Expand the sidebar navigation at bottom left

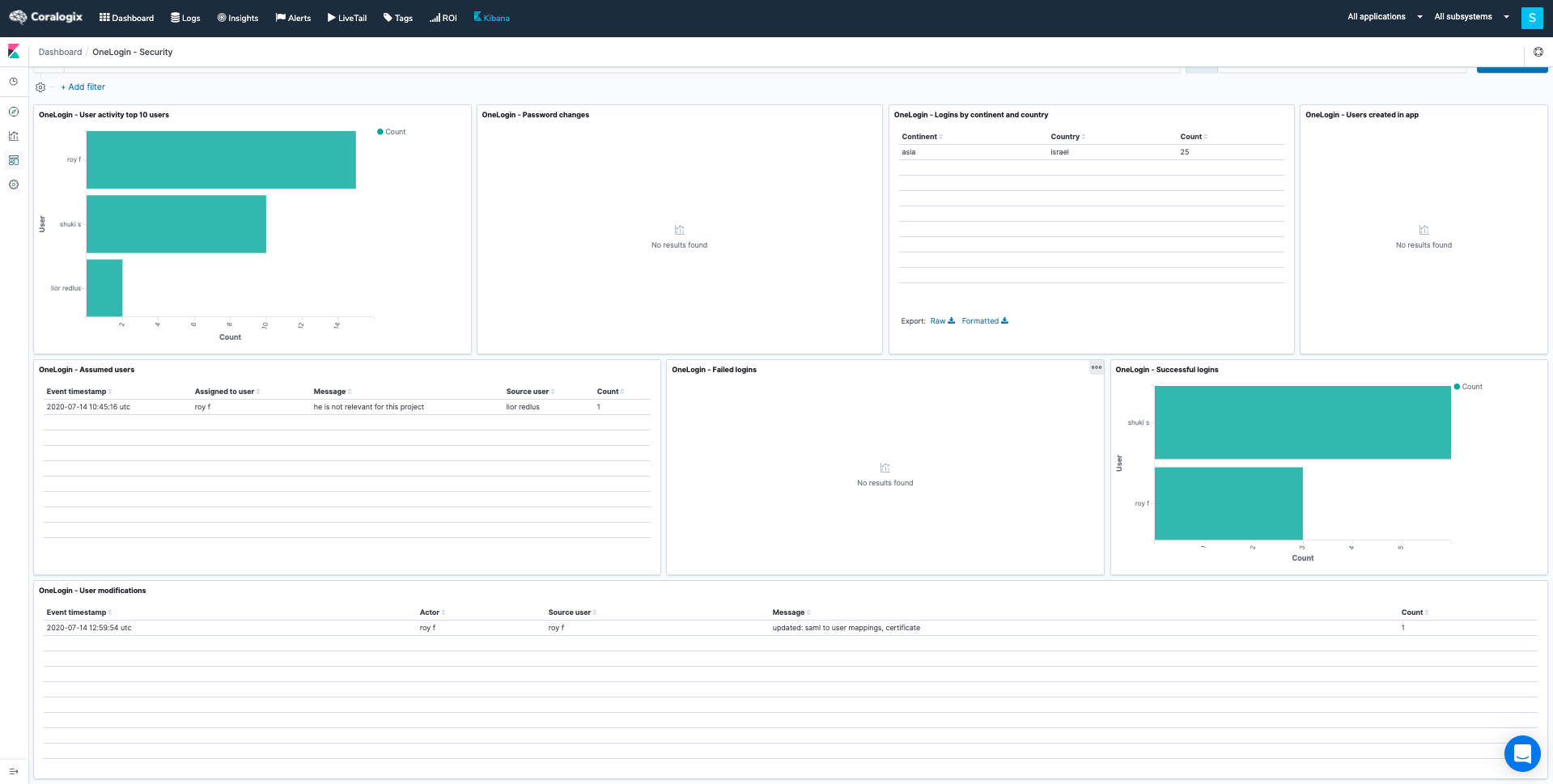tap(14, 771)
